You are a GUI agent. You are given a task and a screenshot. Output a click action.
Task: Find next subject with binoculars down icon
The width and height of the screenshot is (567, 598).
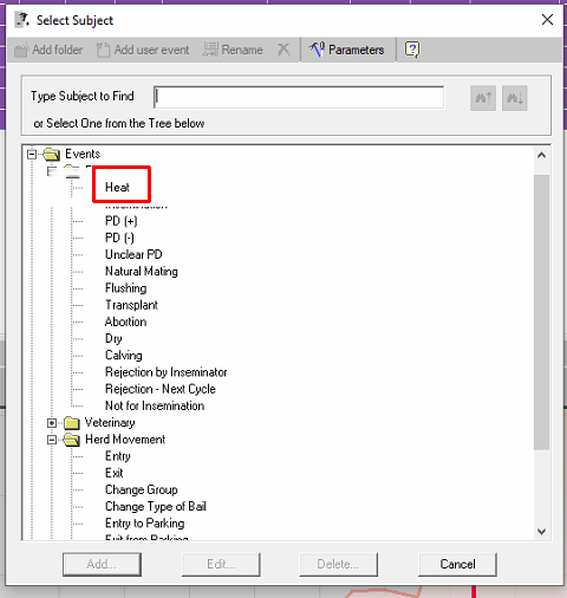(514, 98)
